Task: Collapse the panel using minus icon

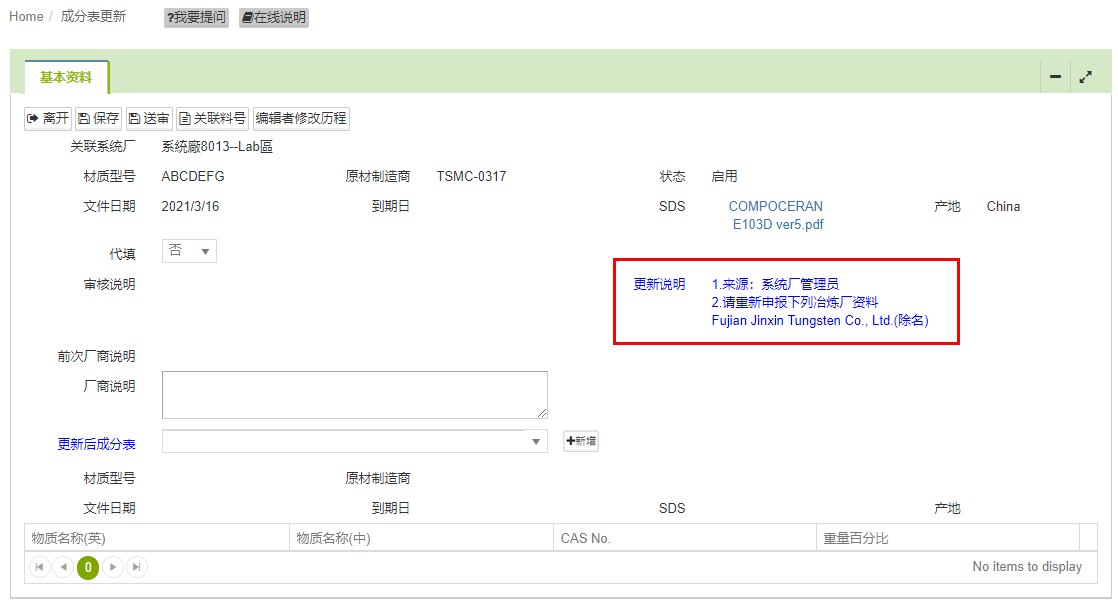Action: 1055,77
